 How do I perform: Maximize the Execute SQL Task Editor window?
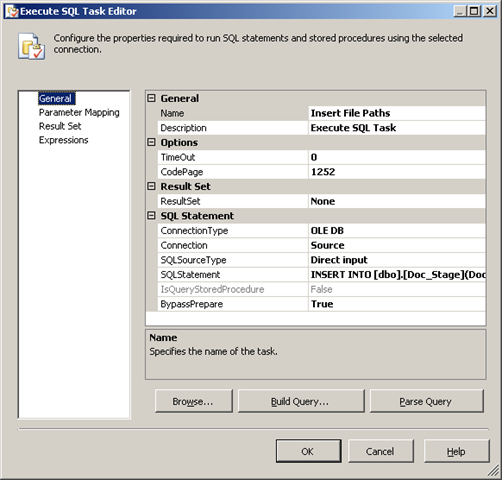click(x=474, y=11)
